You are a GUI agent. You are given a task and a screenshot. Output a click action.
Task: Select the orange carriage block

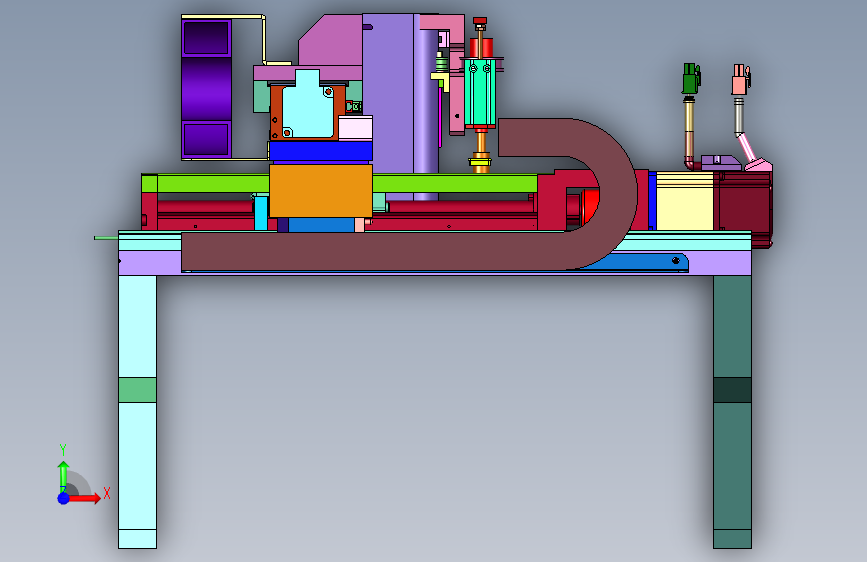click(321, 191)
